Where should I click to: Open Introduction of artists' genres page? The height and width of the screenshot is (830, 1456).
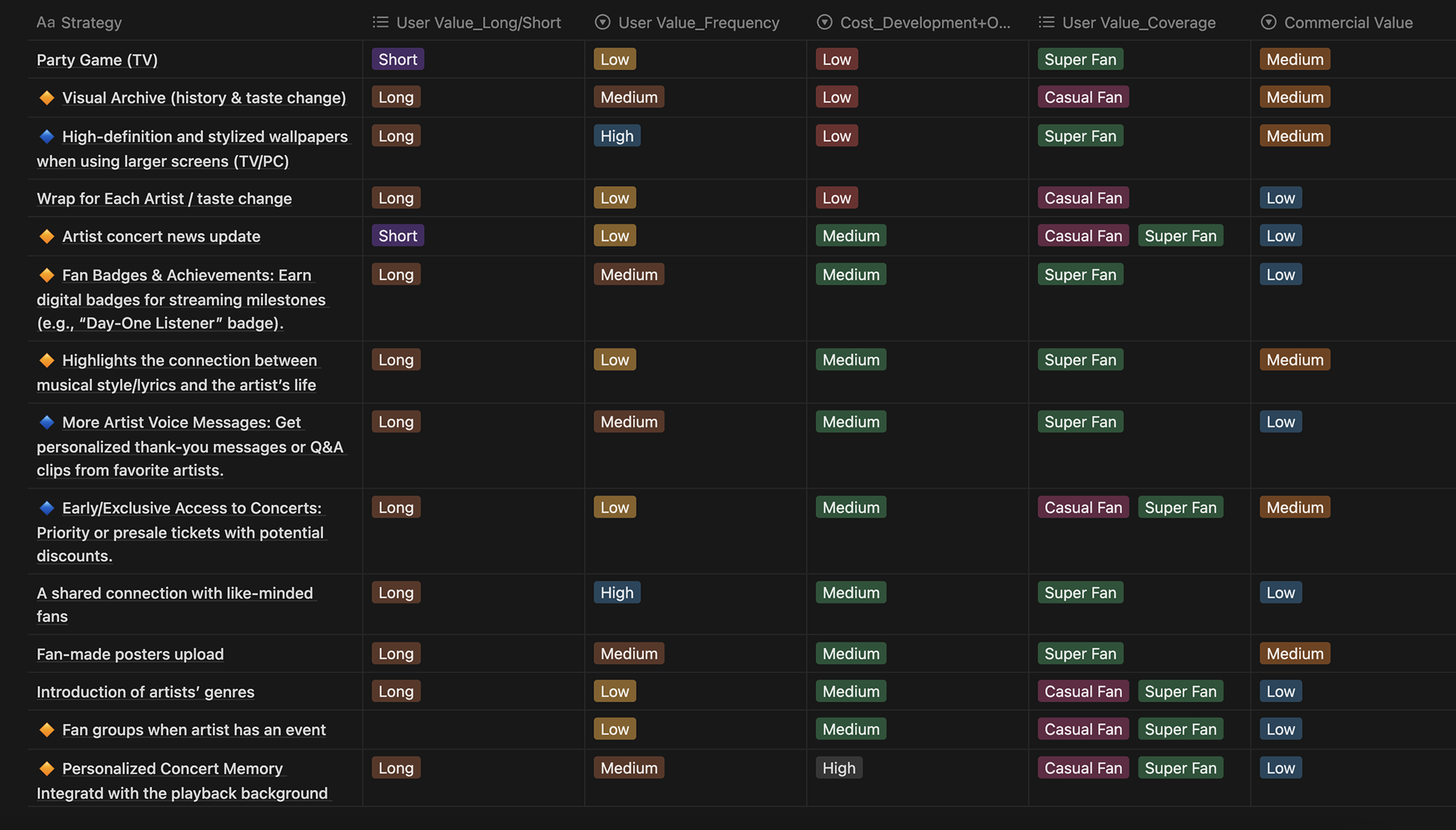146,693
